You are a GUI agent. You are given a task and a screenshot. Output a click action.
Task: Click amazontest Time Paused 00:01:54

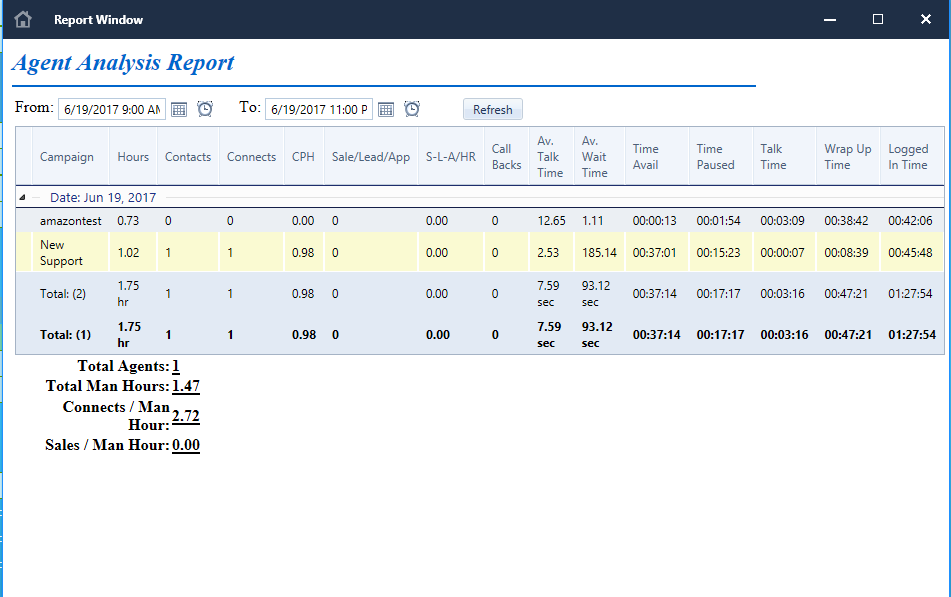[x=718, y=221]
